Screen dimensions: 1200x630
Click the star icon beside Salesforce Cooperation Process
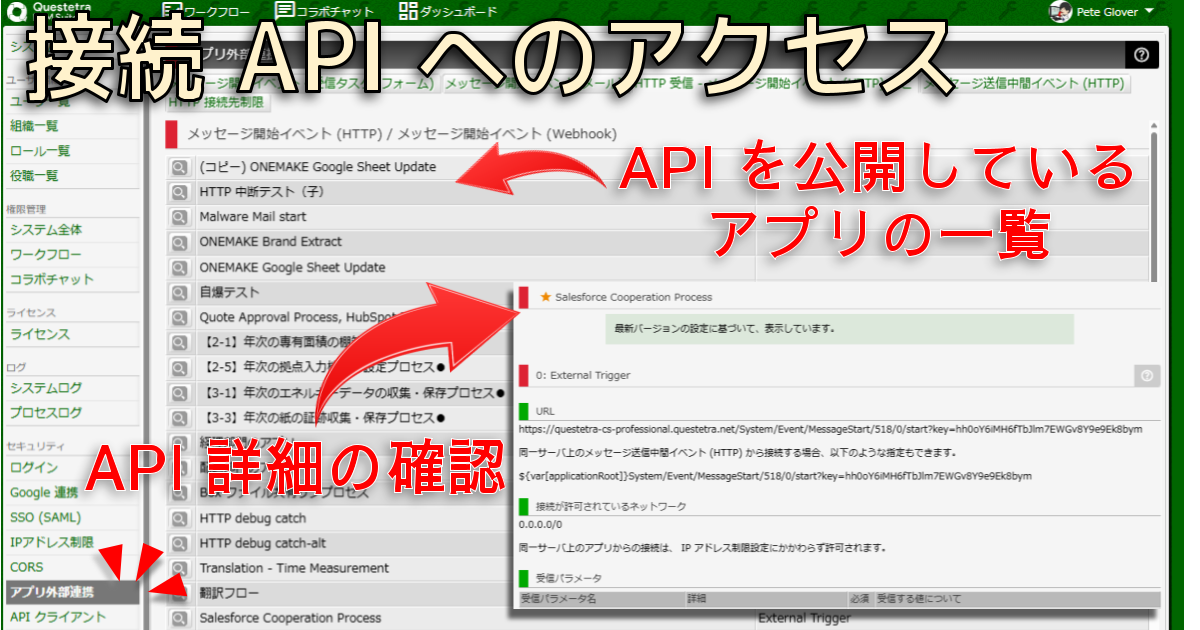[x=545, y=297]
